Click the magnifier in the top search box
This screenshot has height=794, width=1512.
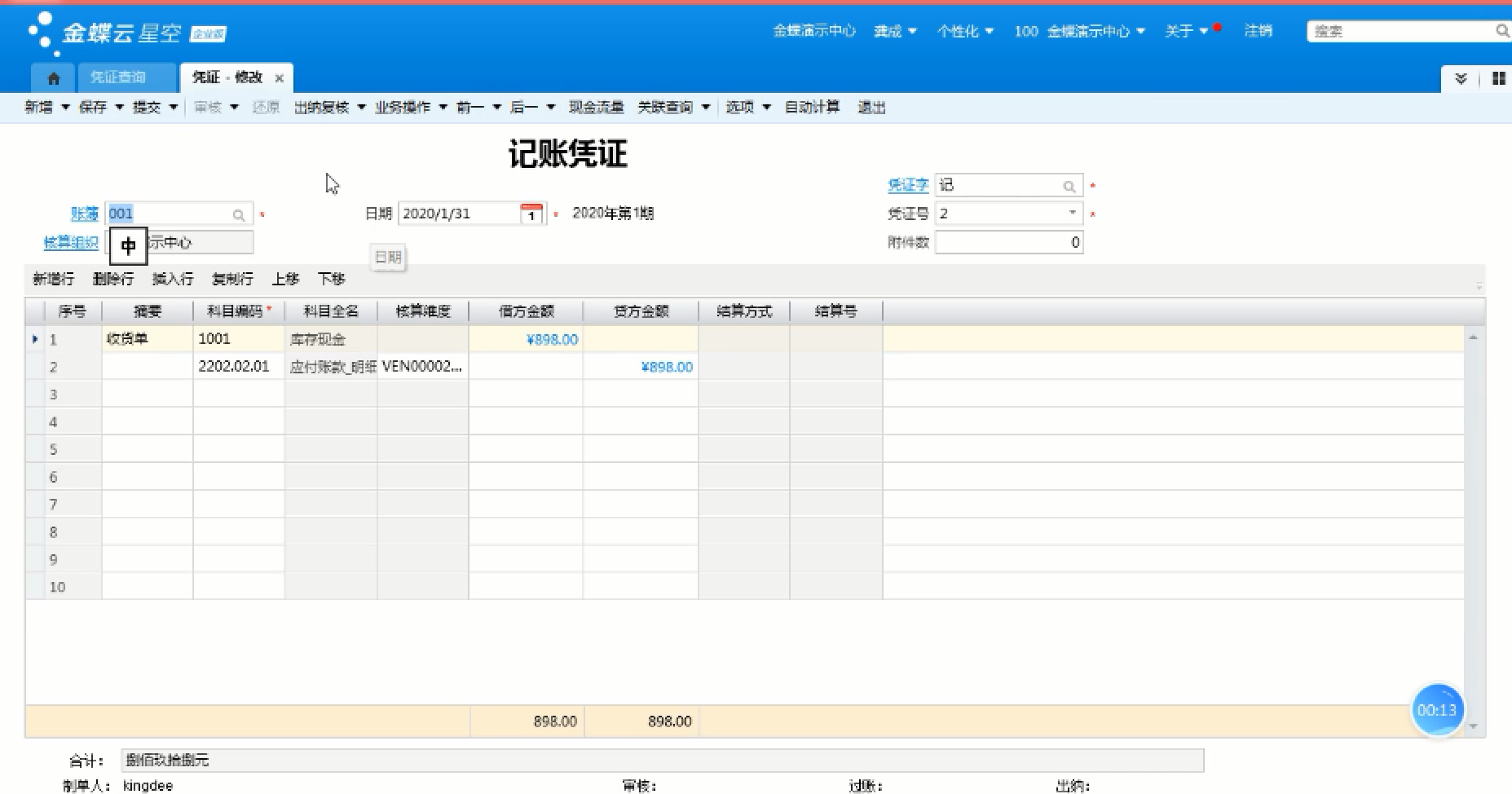[1501, 31]
